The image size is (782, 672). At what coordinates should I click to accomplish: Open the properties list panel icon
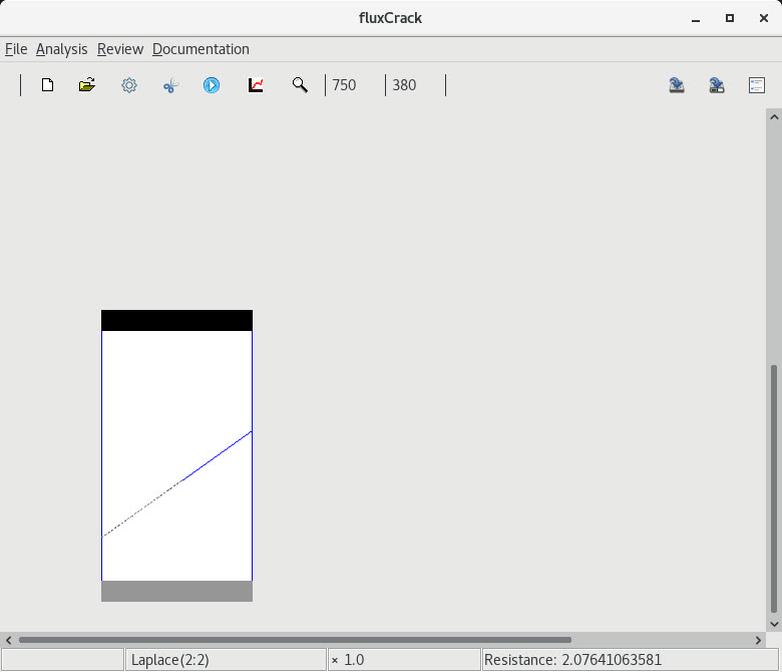coord(757,85)
